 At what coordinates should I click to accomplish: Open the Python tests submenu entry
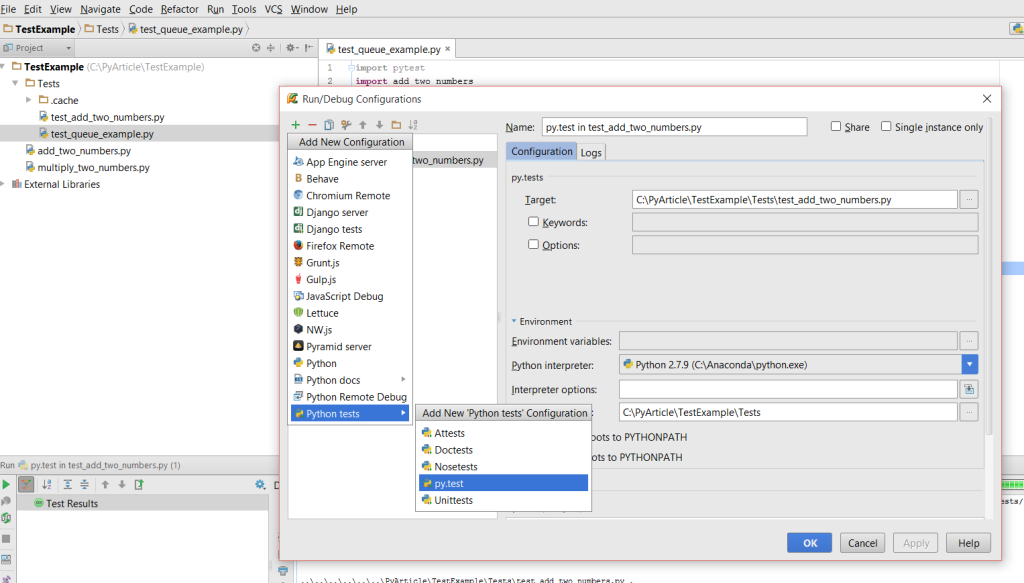click(x=350, y=413)
